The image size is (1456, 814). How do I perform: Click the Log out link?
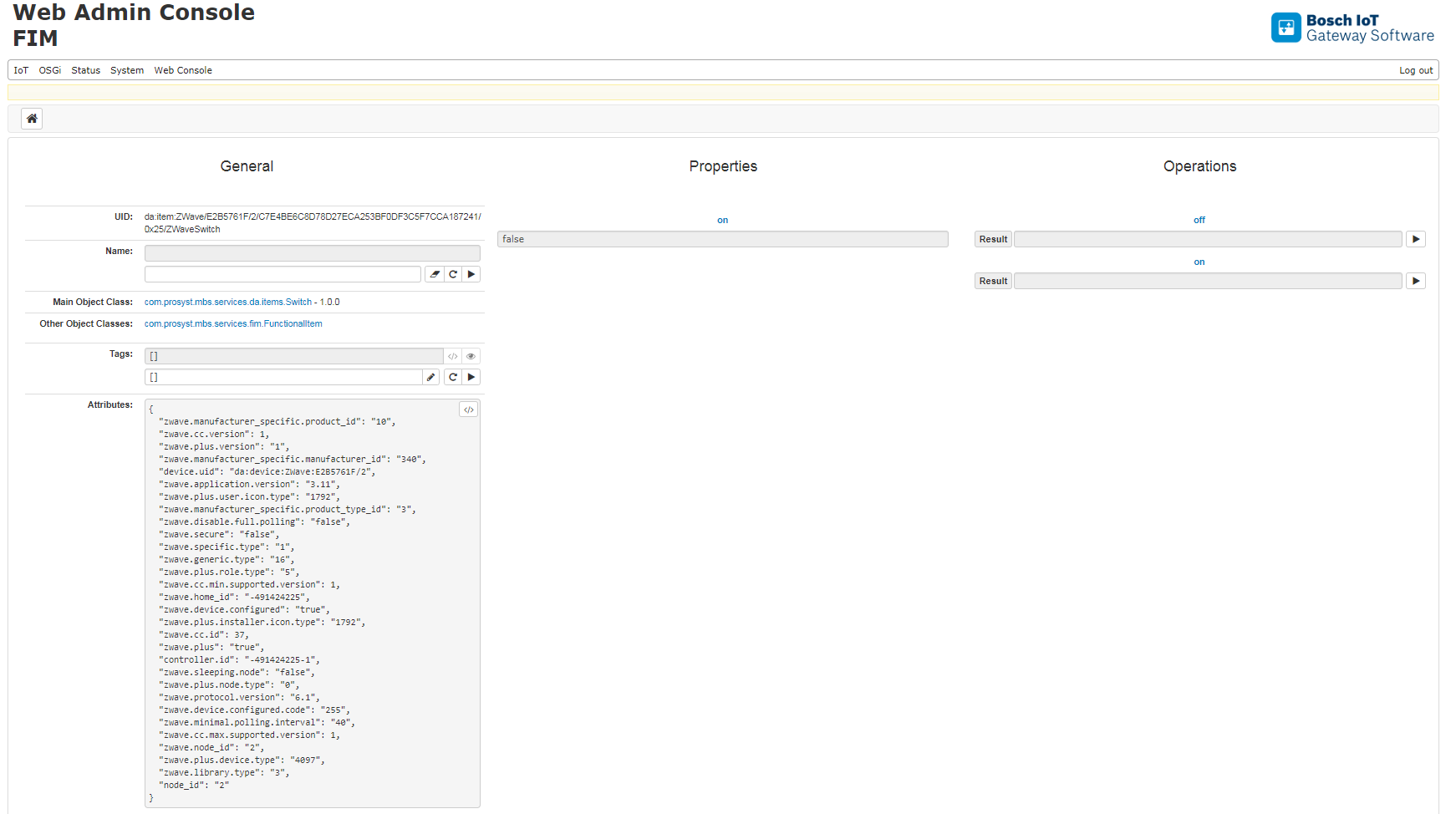(1416, 70)
